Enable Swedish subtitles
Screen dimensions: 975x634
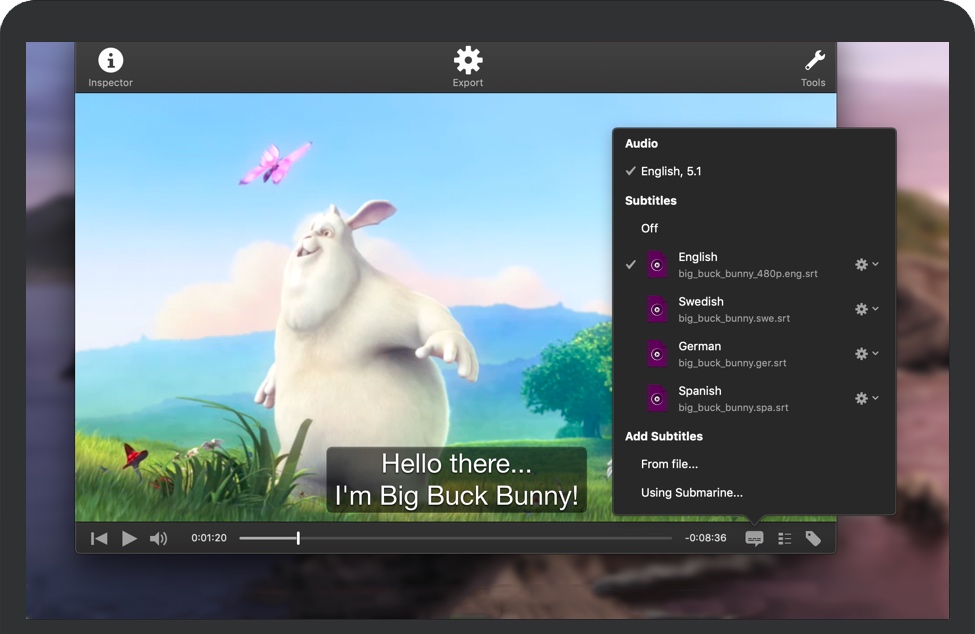pos(700,309)
